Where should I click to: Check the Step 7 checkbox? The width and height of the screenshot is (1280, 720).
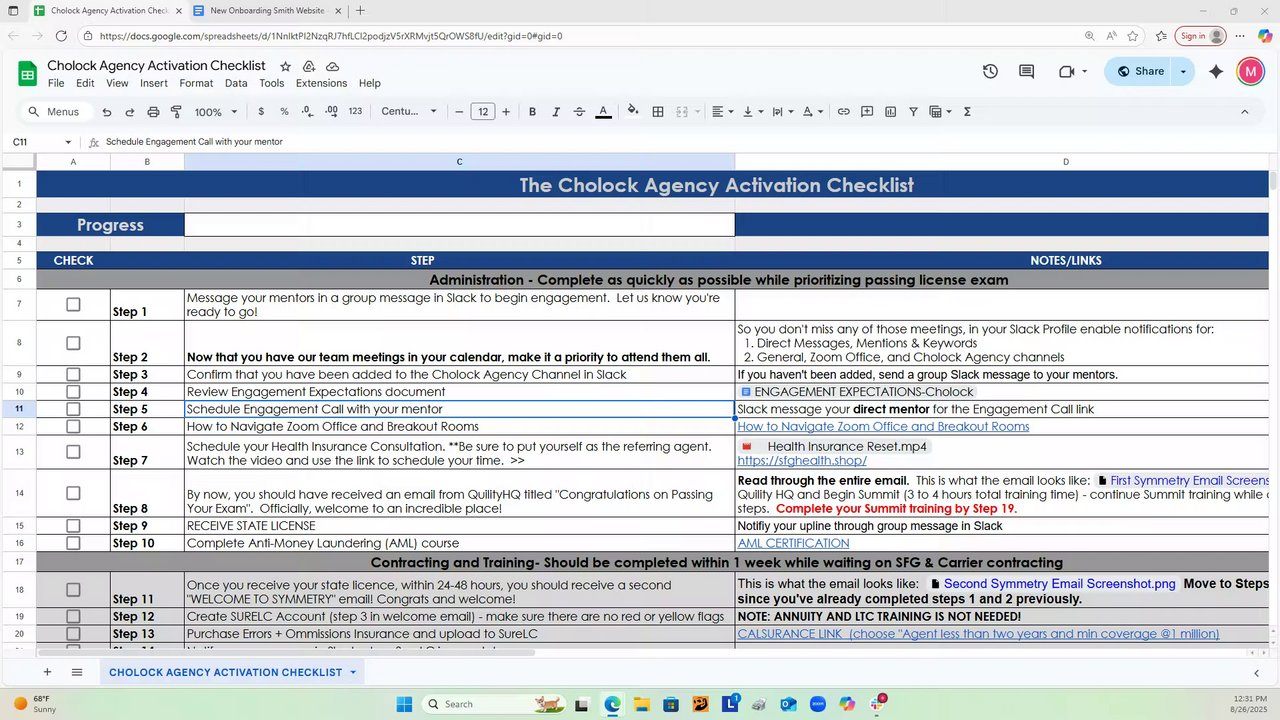[x=73, y=452]
